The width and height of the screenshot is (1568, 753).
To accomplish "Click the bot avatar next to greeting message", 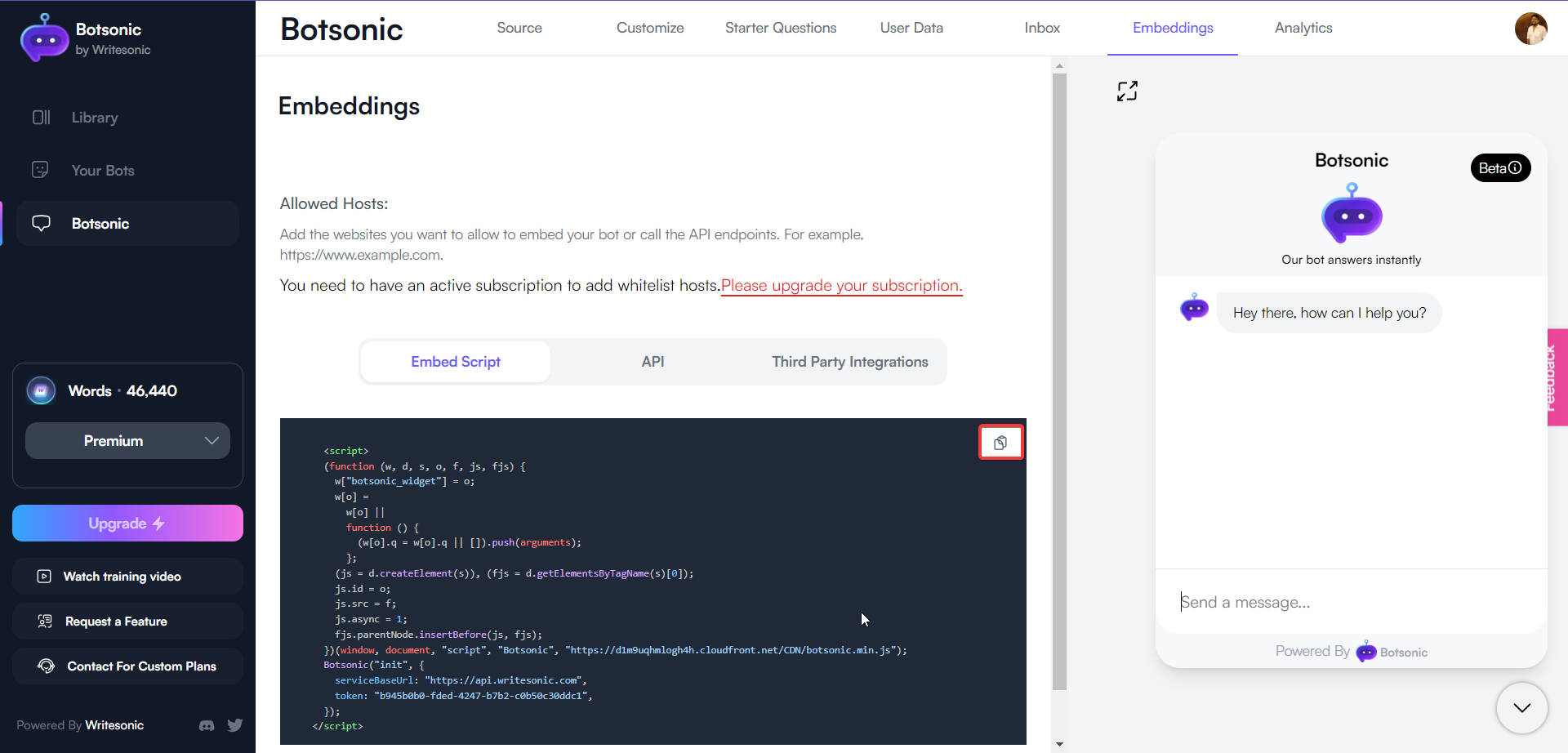I will tap(1194, 308).
